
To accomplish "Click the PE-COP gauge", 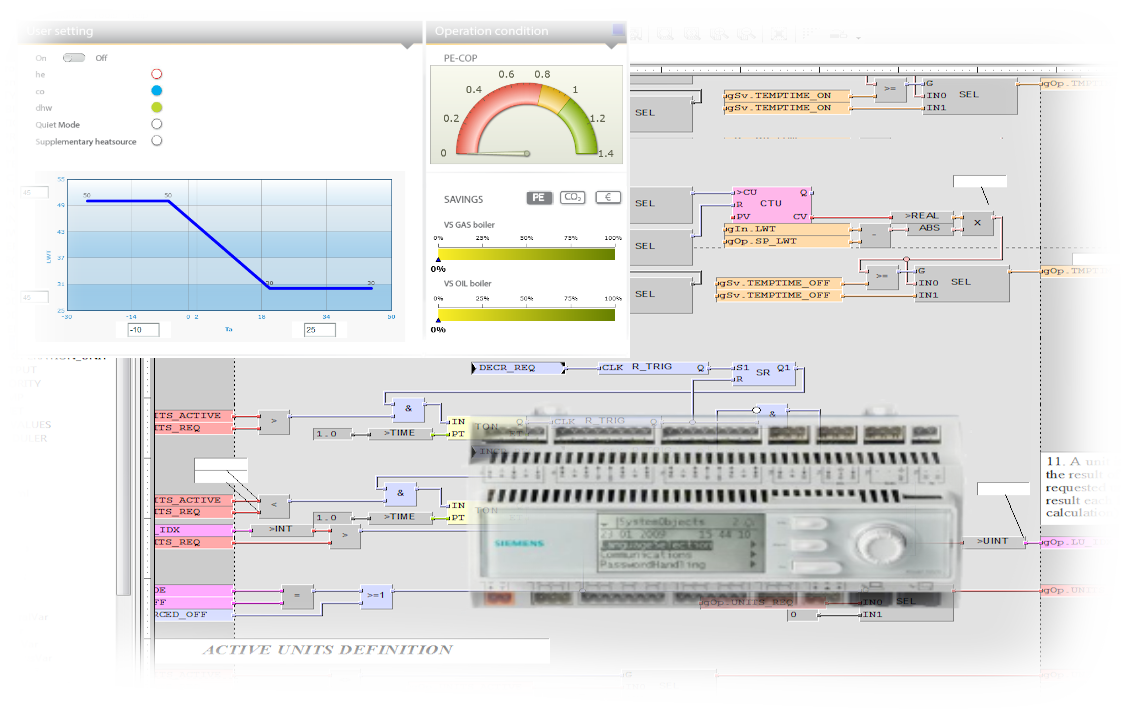I will (x=527, y=114).
